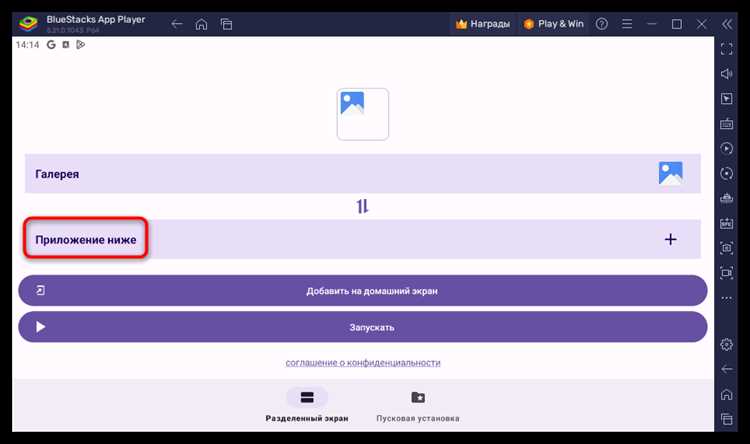Minimize the BlueStacks window
Screen dimensions: 750x444
651,24
